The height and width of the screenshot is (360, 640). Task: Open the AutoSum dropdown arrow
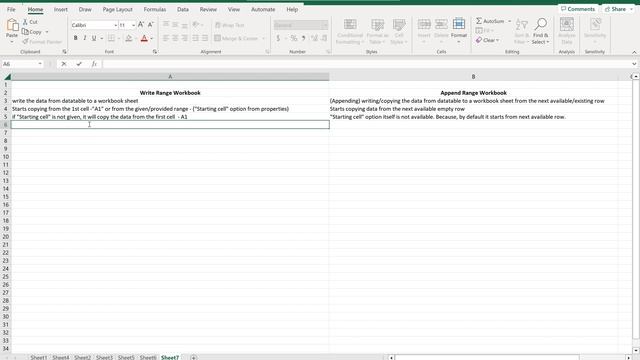click(509, 21)
